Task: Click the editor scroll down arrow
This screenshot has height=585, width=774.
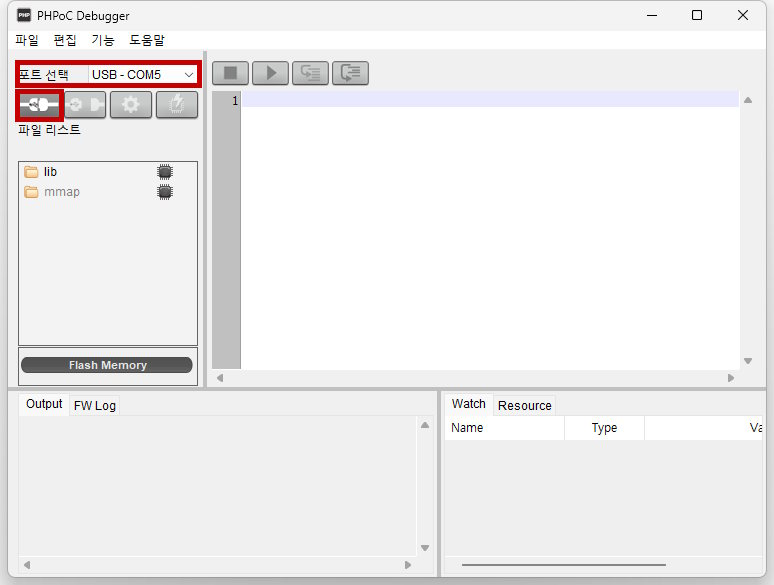Action: (x=748, y=361)
